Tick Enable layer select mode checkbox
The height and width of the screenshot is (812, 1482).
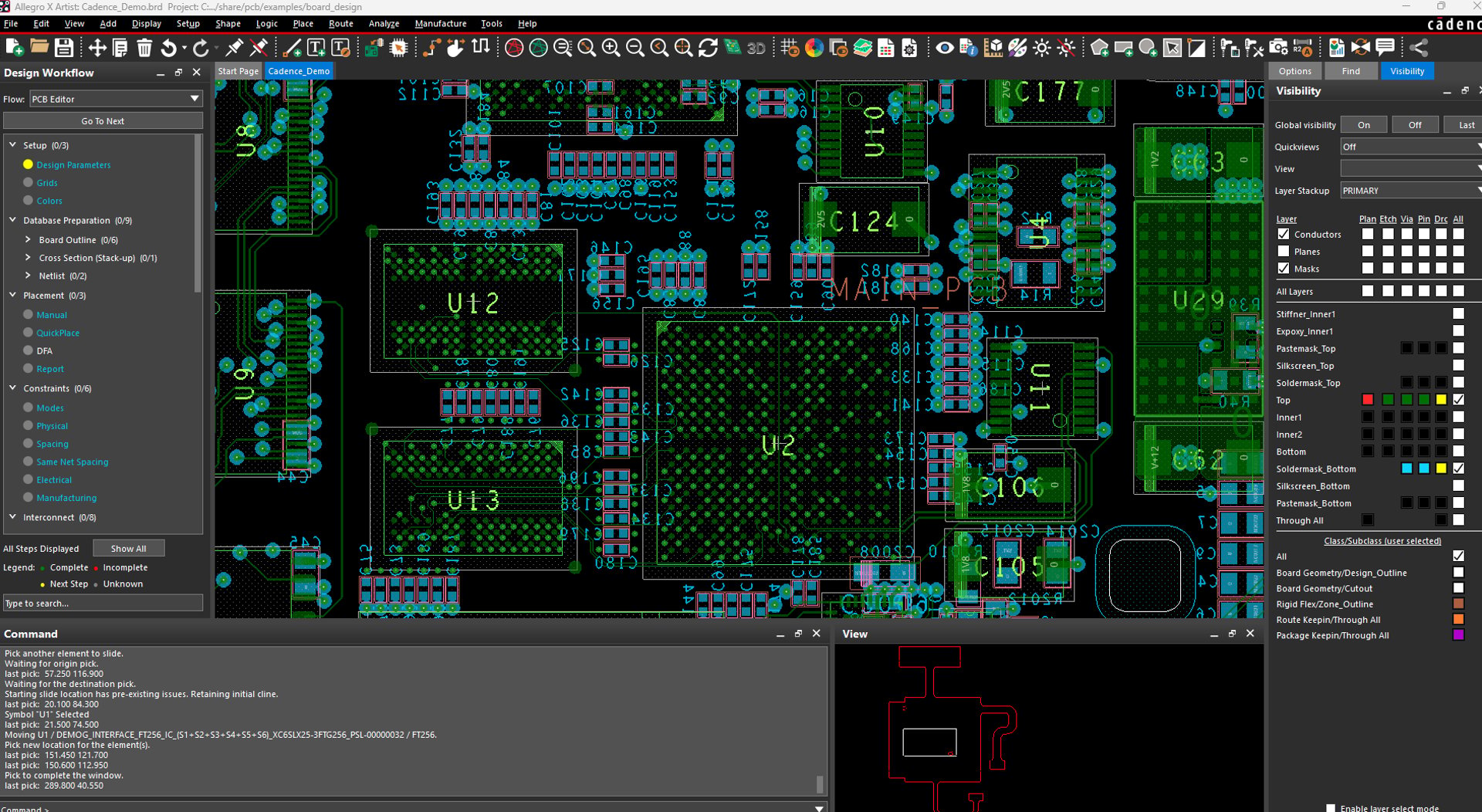[1331, 808]
